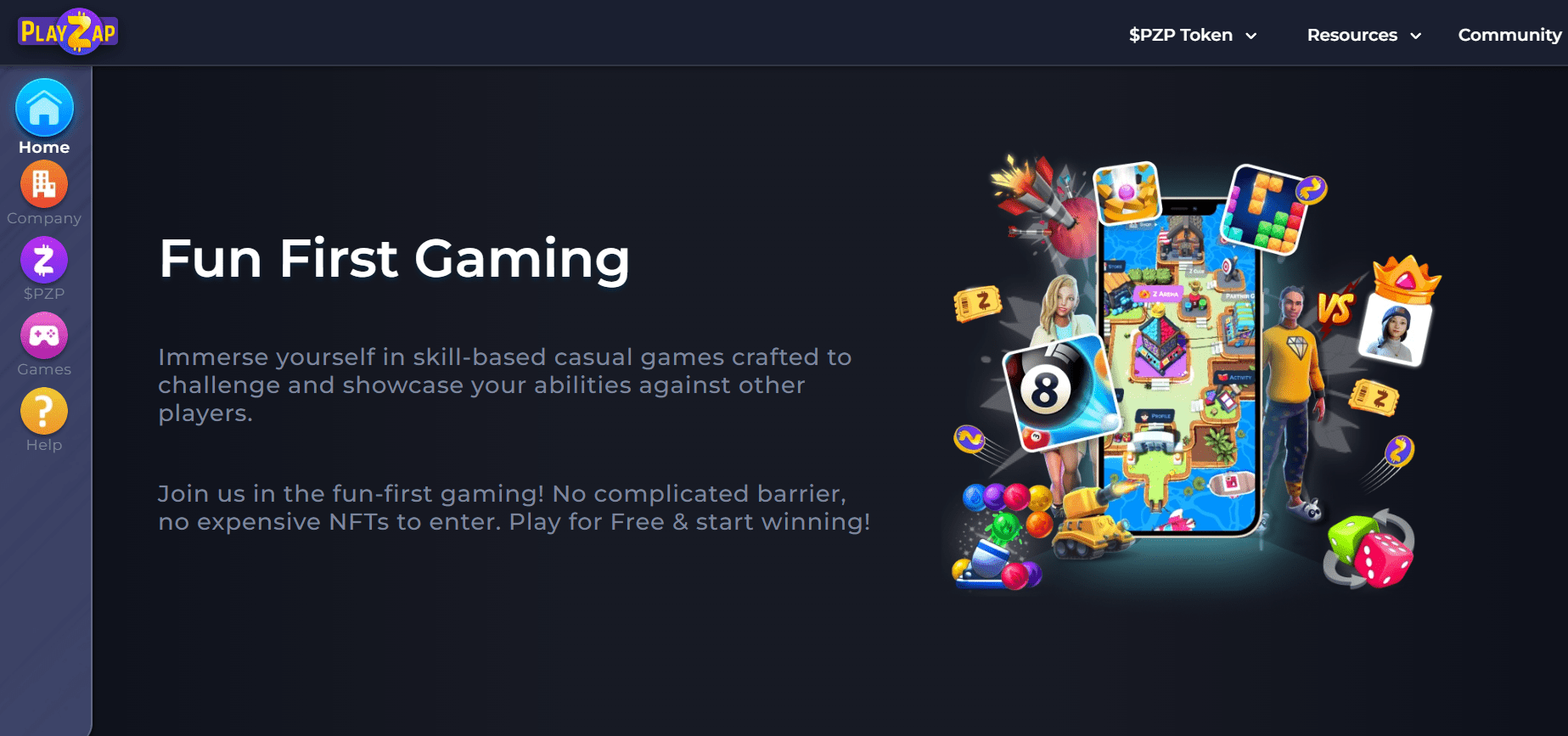Open the $PZP token sidebar icon
The width and height of the screenshot is (1568, 736).
coord(44,259)
